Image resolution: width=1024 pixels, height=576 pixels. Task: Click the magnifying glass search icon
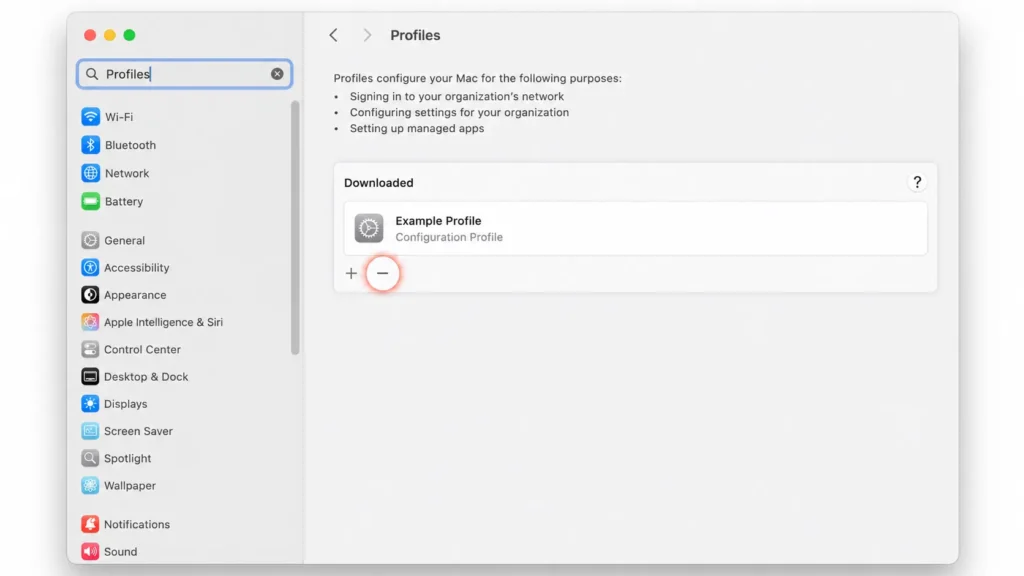(92, 74)
